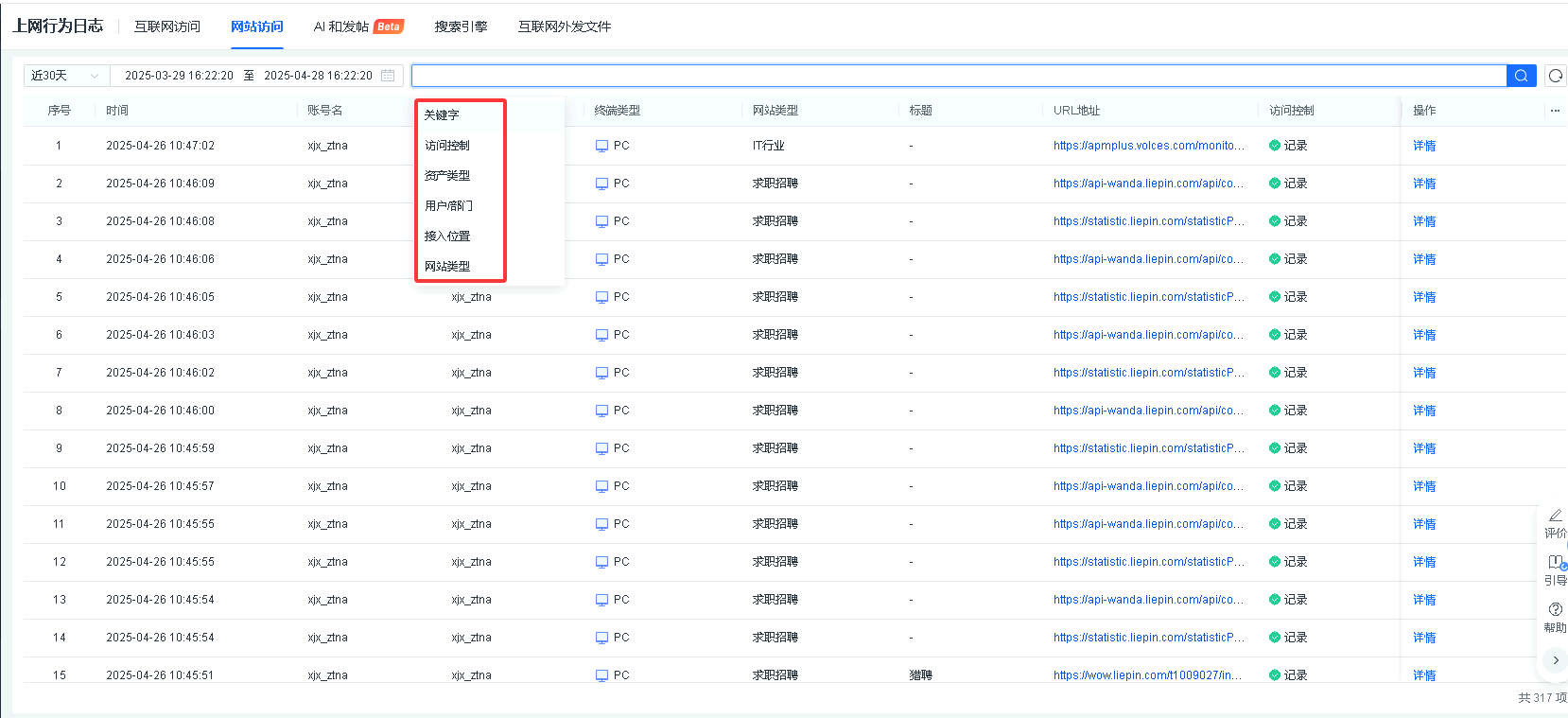Open the calendar icon in date range
The width and height of the screenshot is (1568, 718).
click(x=388, y=76)
